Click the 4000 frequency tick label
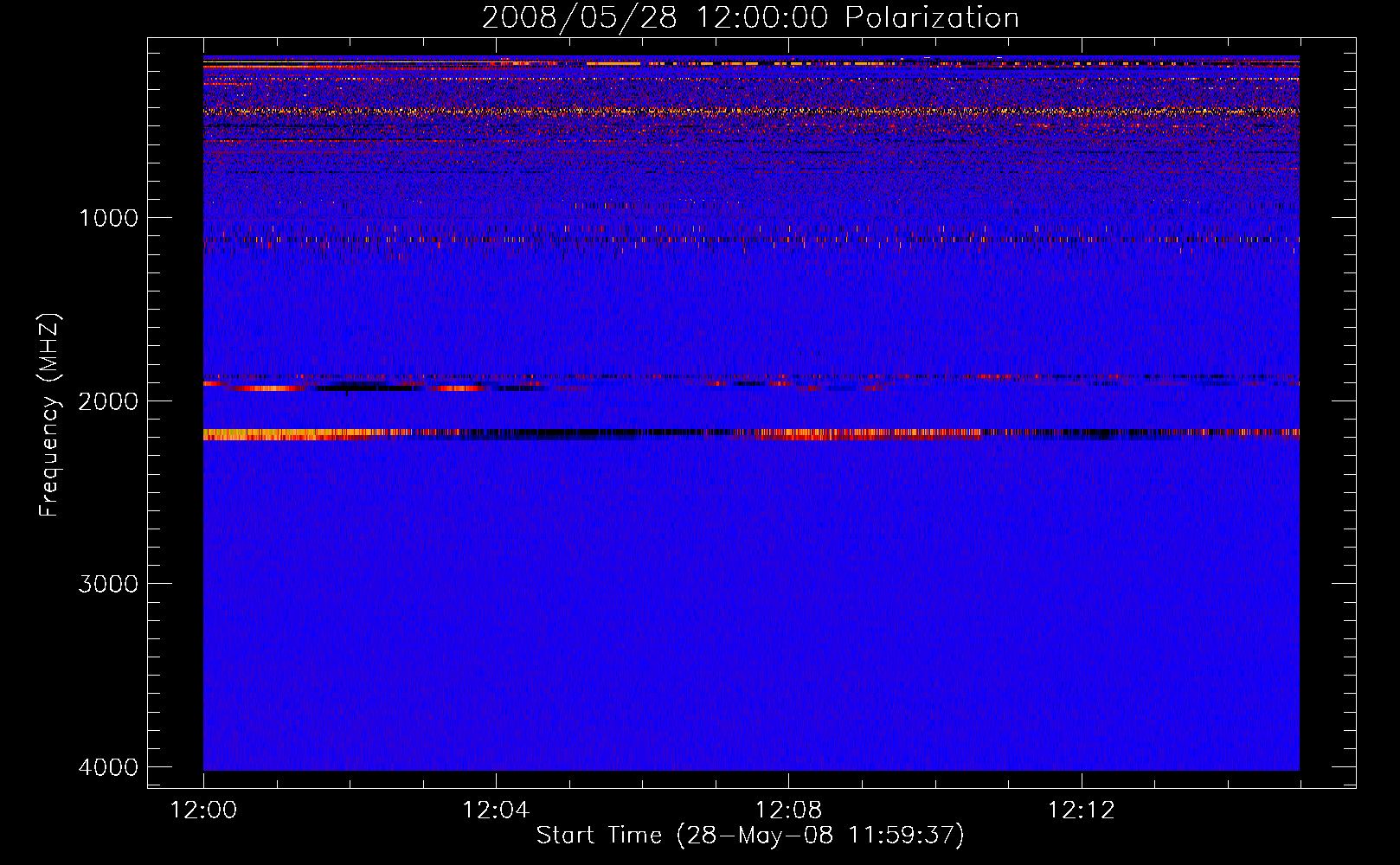The image size is (1400, 865). [x=108, y=767]
